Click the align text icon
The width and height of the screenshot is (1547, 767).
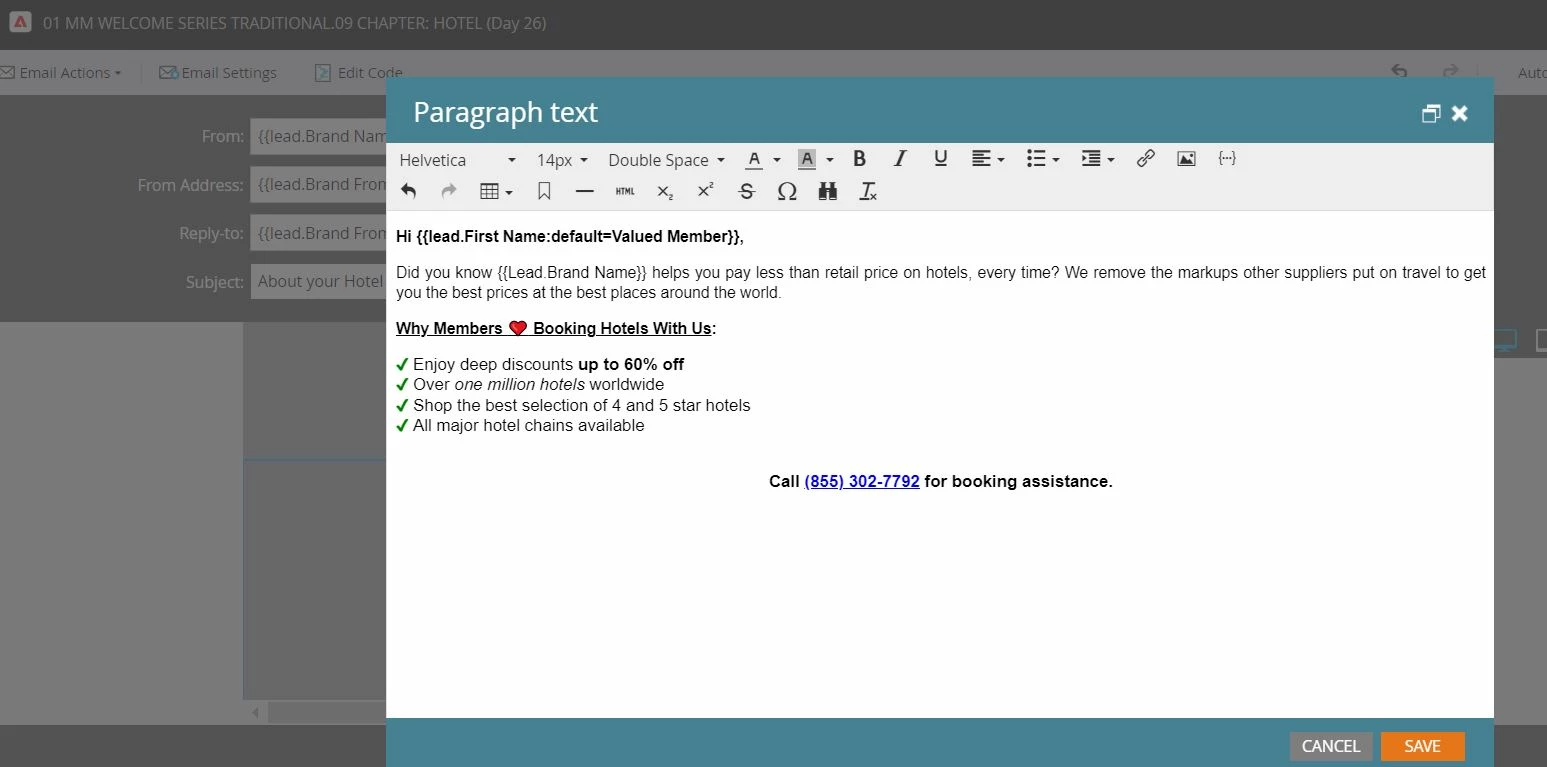[x=981, y=158]
